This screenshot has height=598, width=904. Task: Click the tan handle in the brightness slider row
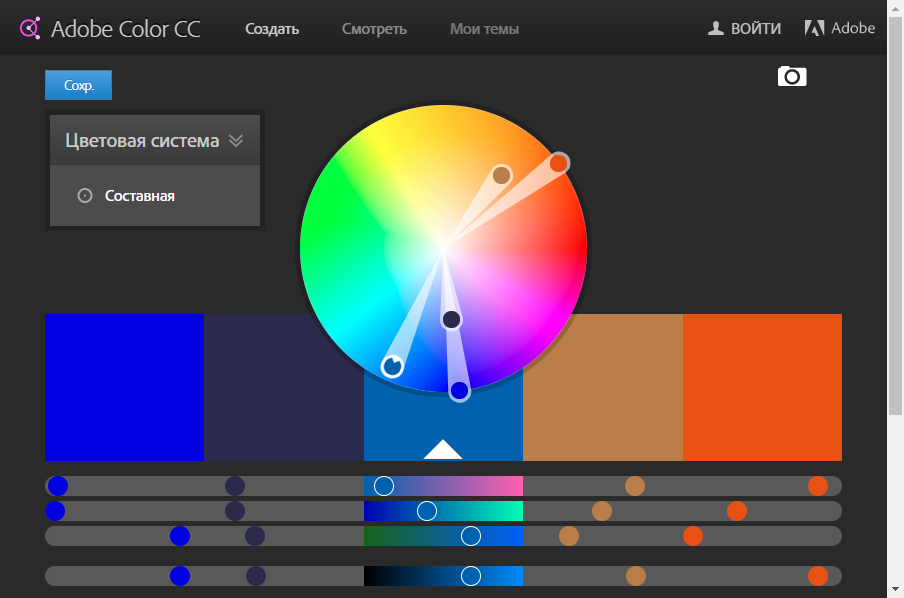point(635,576)
